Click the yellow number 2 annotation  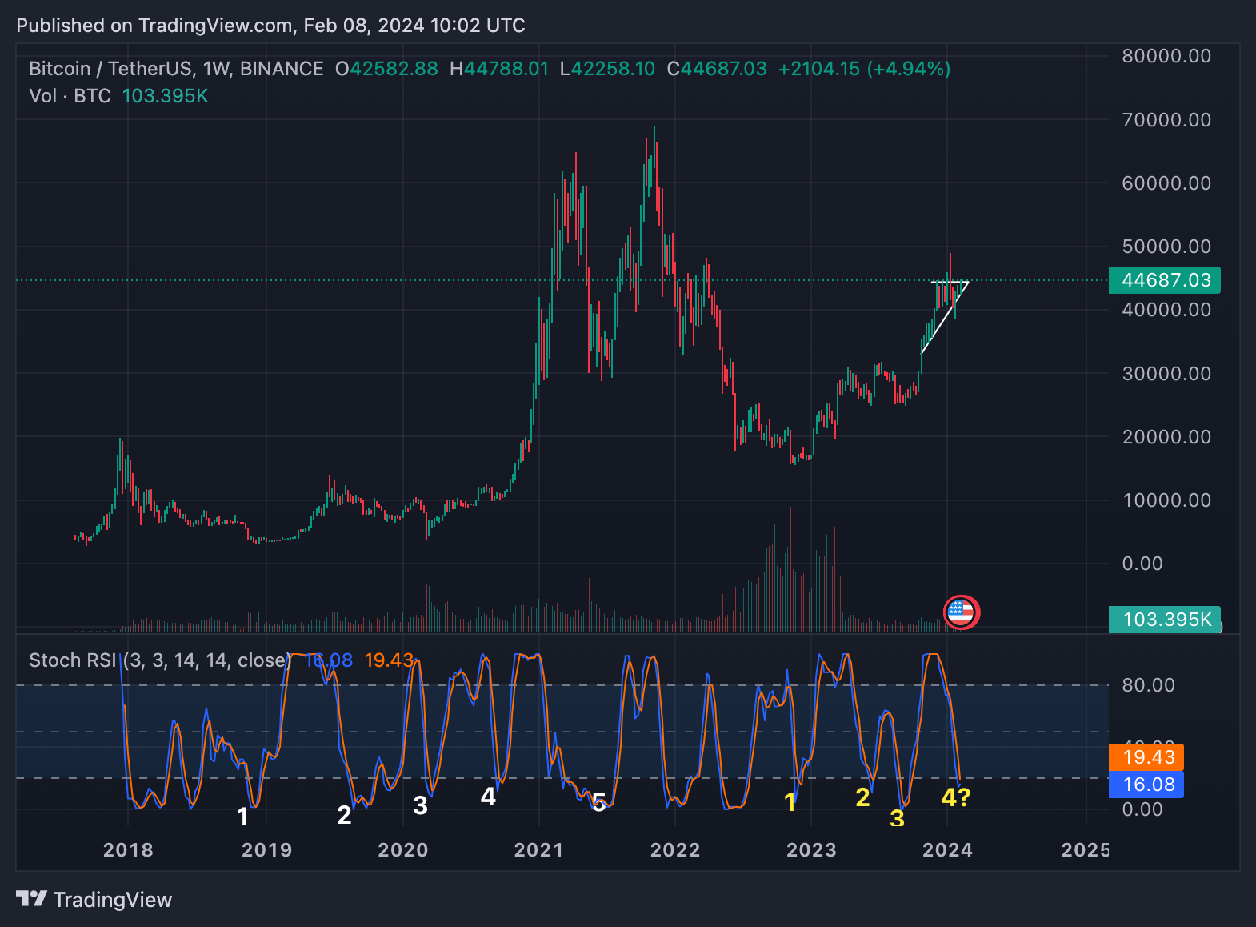863,797
